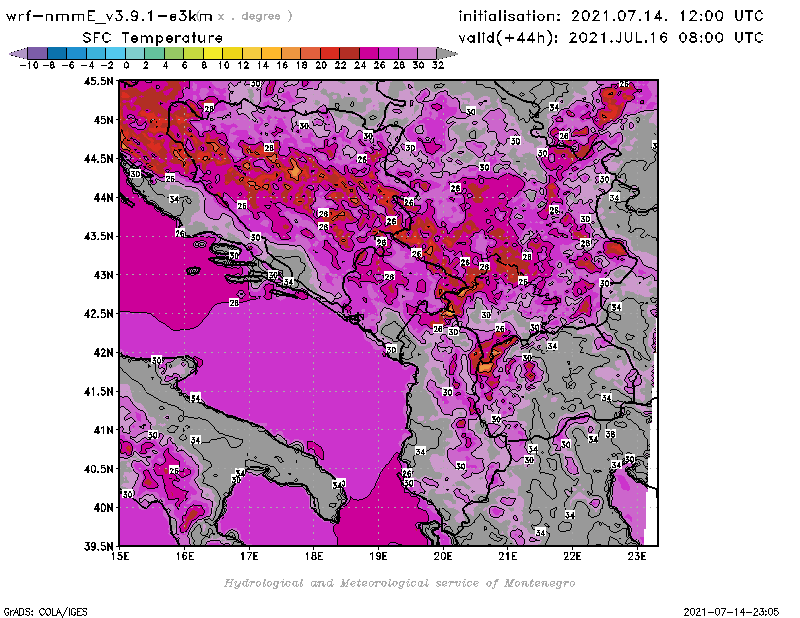Click the 38 contour label on the map
This screenshot has width=800, height=618.
[610, 434]
